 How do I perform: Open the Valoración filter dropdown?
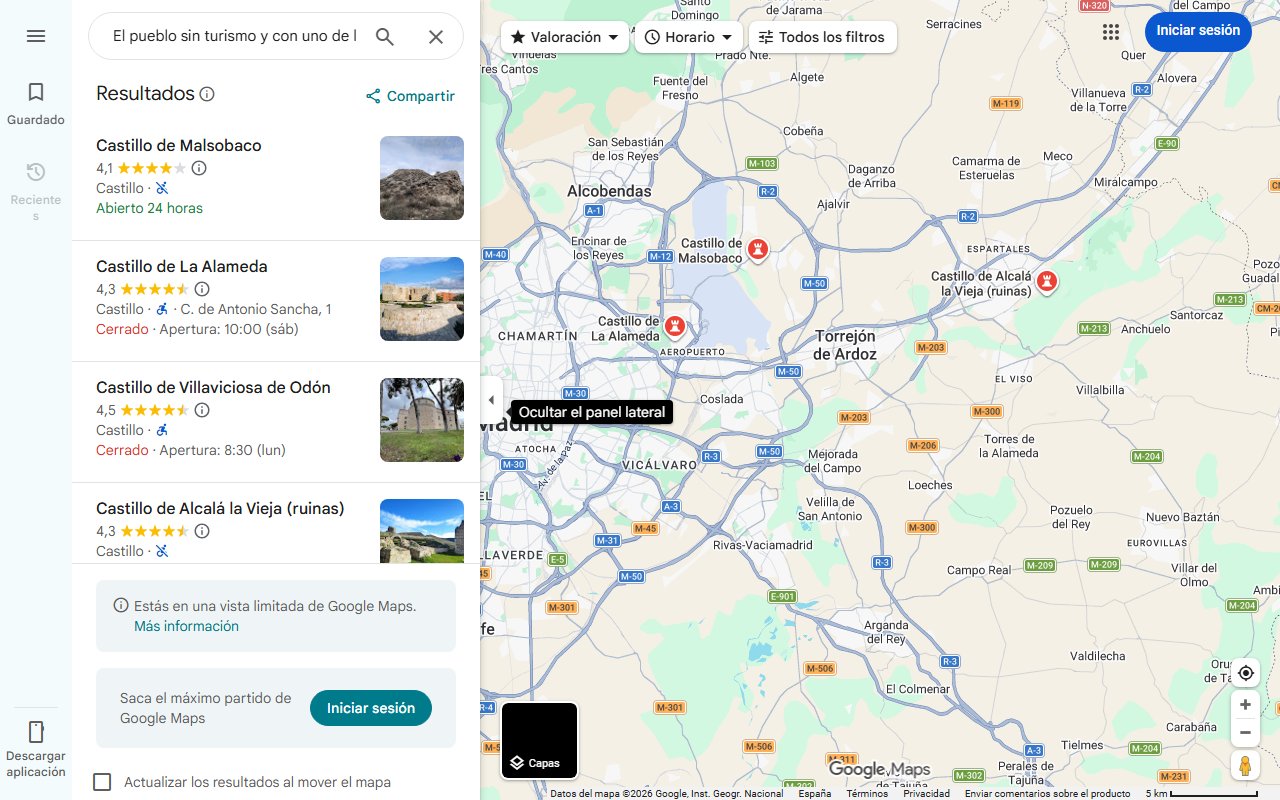pos(564,36)
